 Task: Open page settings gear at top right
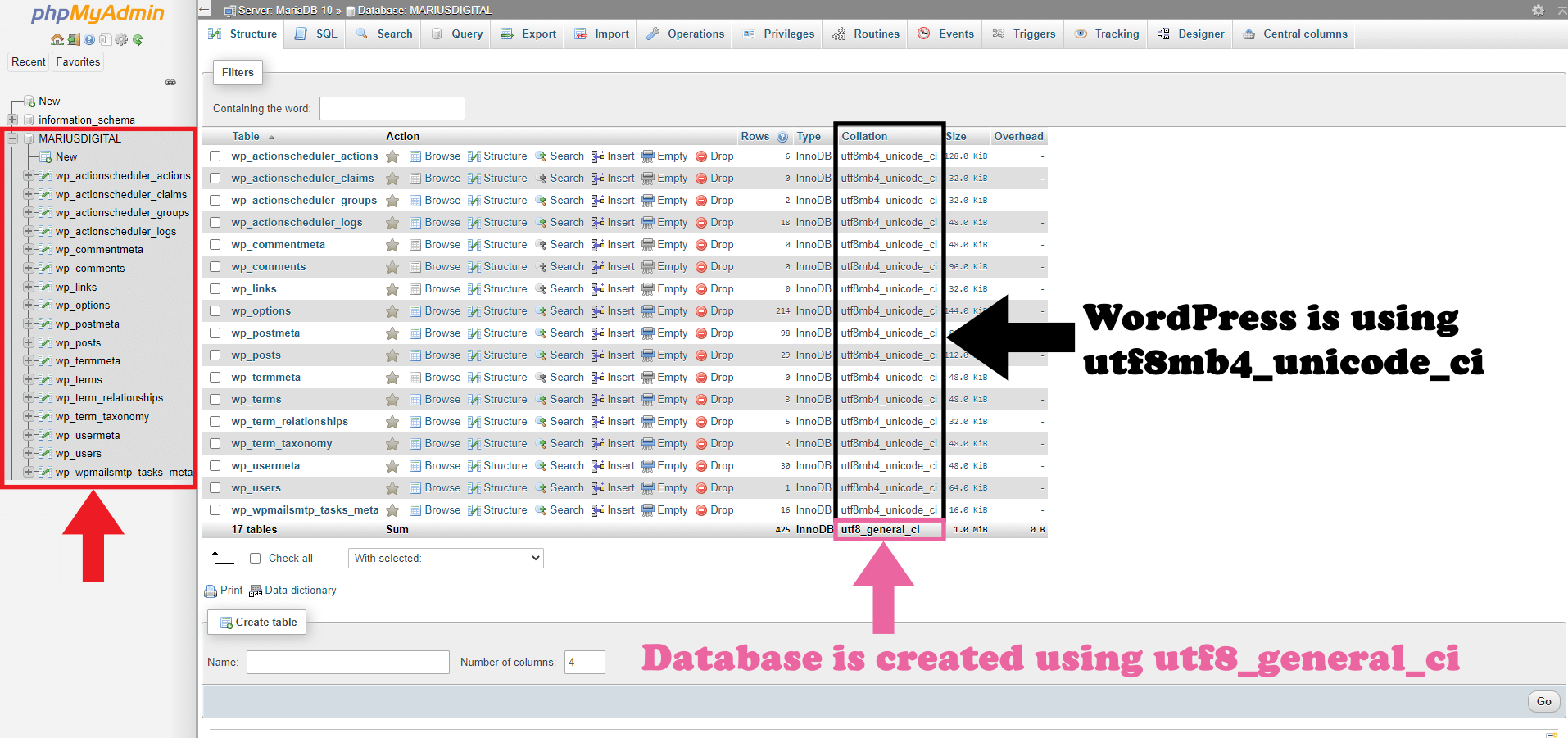tap(1538, 10)
